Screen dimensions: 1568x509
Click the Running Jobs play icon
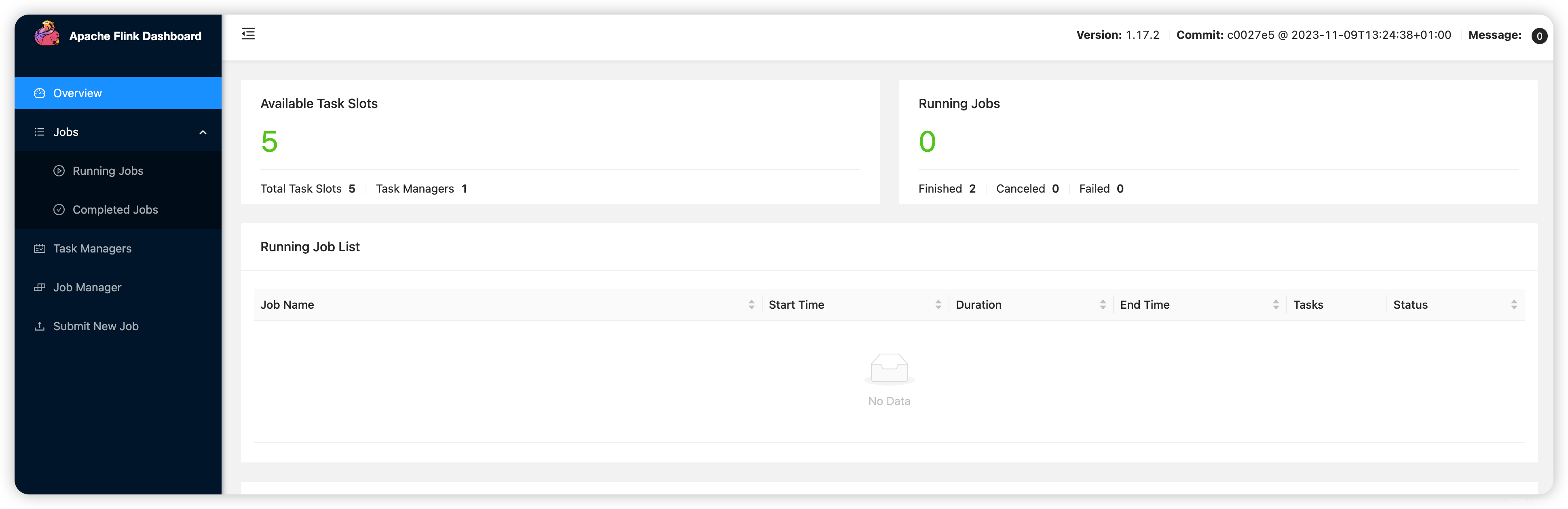pyautogui.click(x=59, y=171)
